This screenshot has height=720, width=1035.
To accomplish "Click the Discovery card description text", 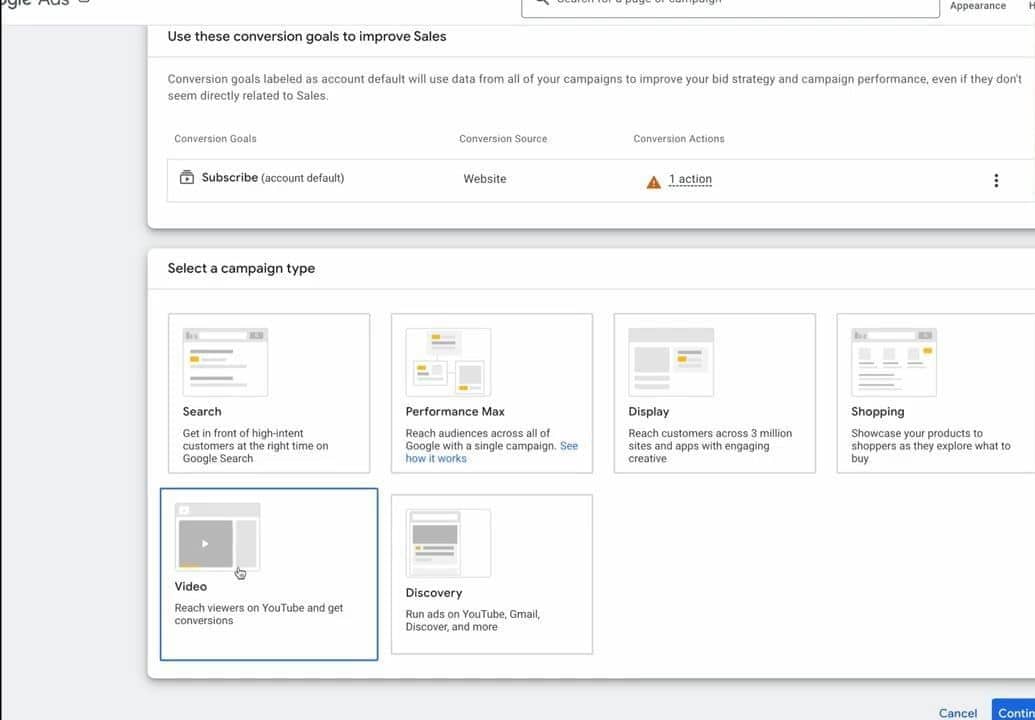I will tap(472, 620).
